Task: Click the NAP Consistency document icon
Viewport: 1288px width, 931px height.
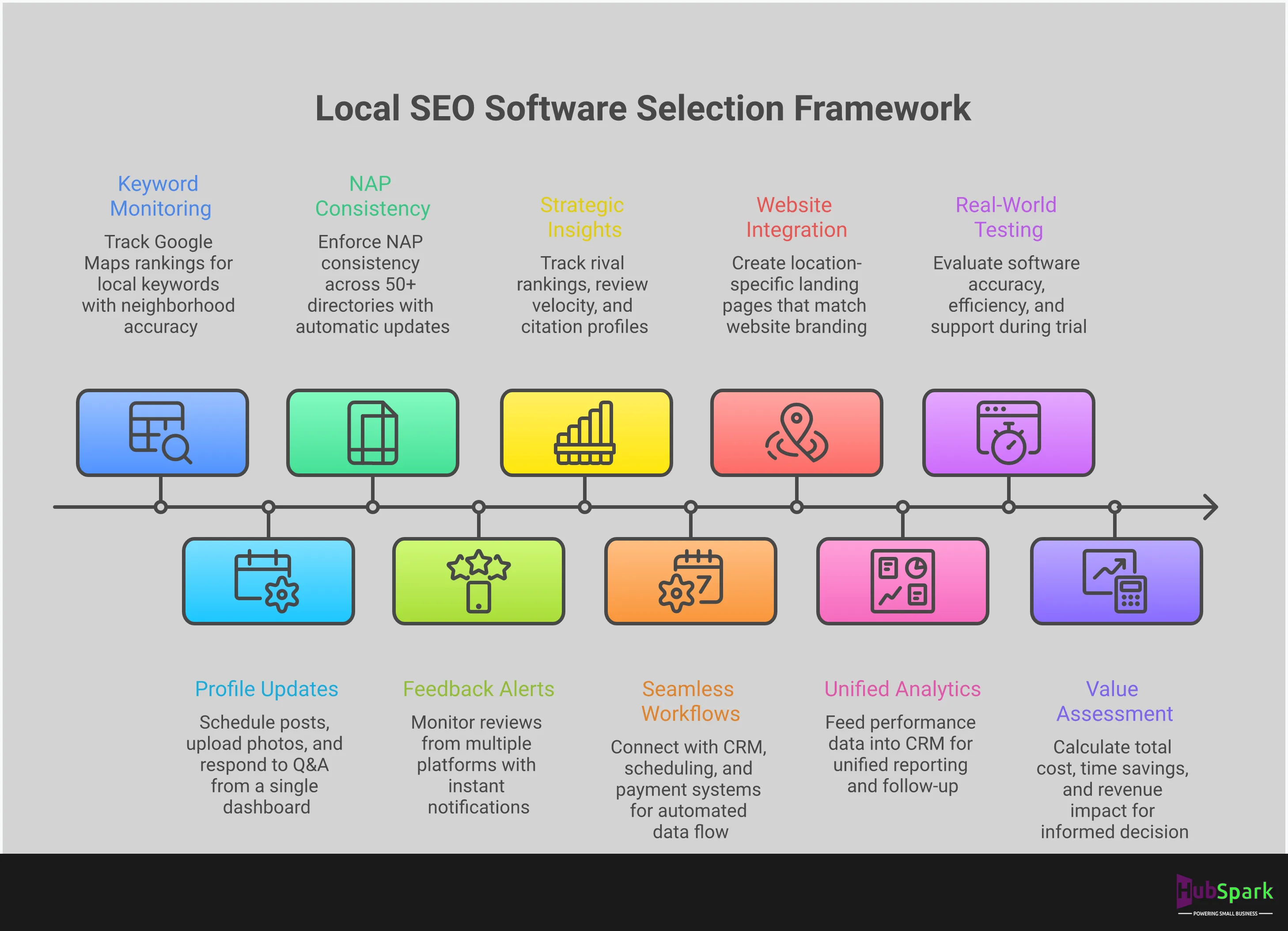Action: [373, 431]
